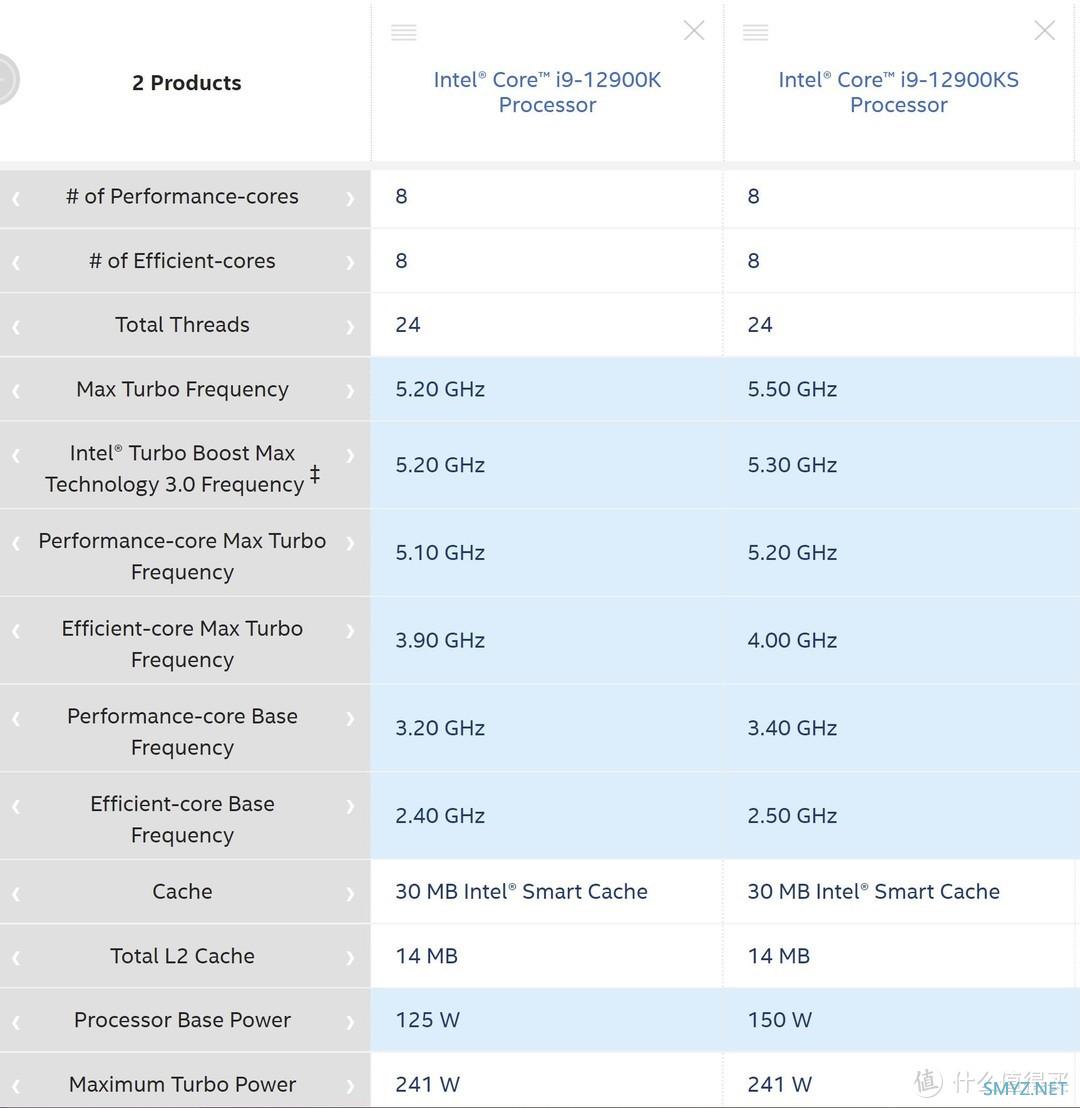Image resolution: width=1080 pixels, height=1108 pixels.
Task: Click the round back button beside 2 Products
Action: pyautogui.click(x=6, y=79)
